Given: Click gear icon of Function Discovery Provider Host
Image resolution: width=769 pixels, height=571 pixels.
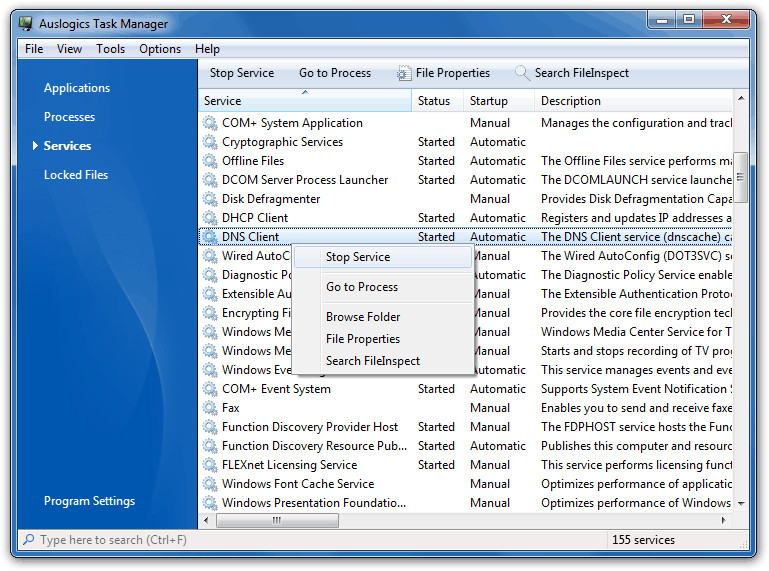Looking at the screenshot, I should point(210,427).
